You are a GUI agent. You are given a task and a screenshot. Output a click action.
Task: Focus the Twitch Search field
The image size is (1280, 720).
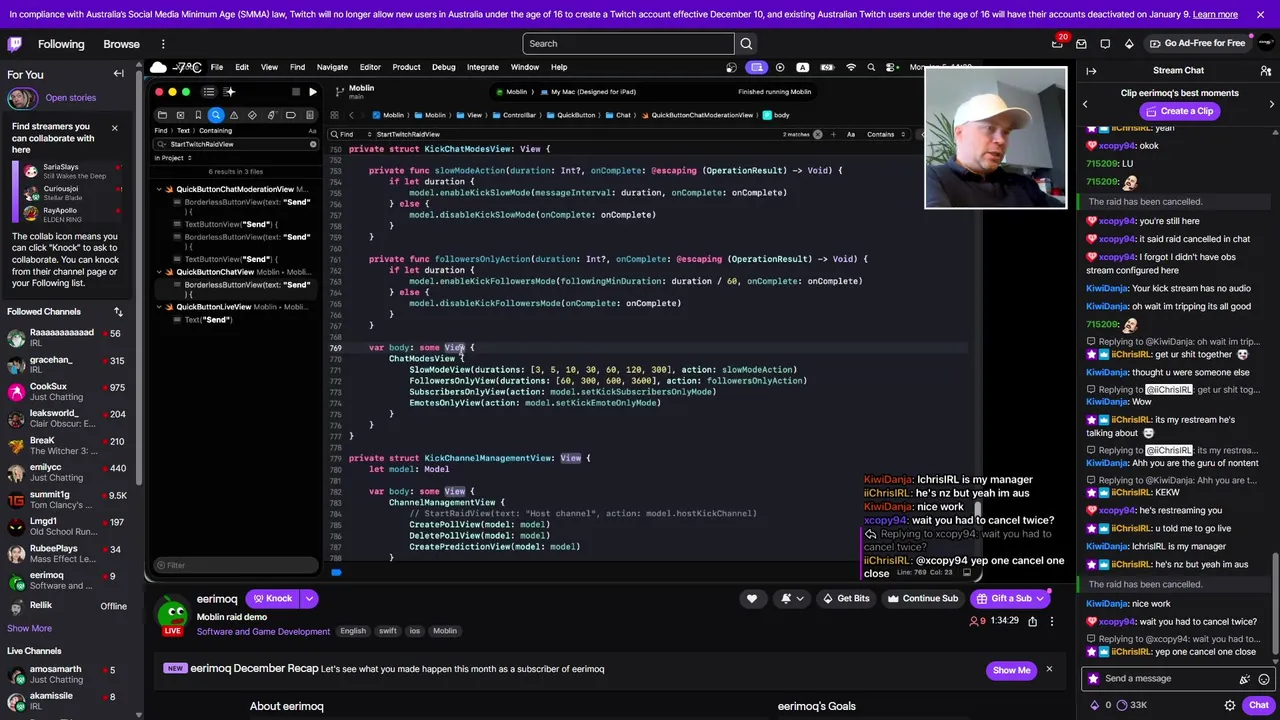628,43
